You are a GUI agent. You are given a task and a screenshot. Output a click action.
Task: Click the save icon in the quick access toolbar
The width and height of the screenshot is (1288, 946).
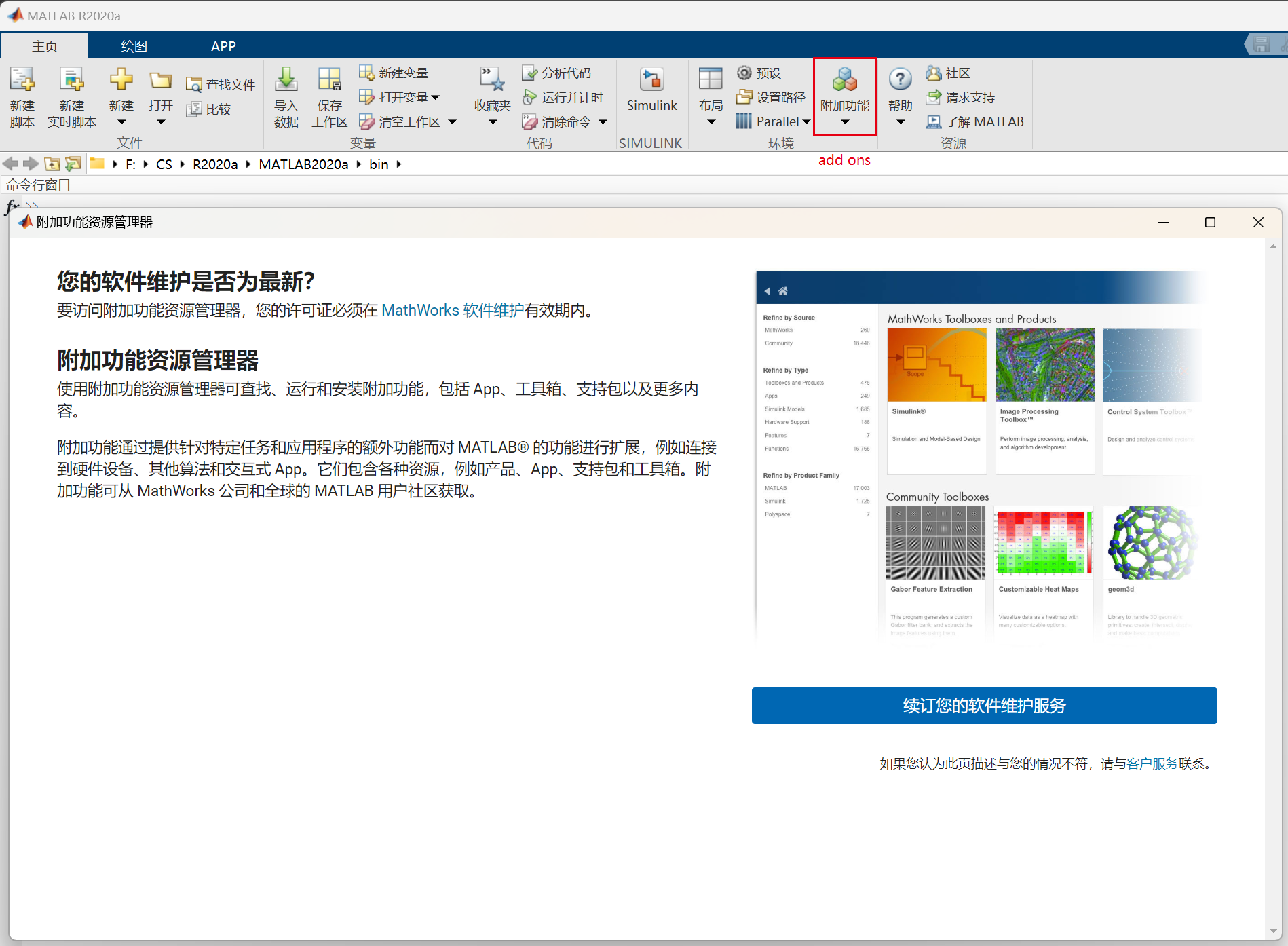pyautogui.click(x=1262, y=45)
